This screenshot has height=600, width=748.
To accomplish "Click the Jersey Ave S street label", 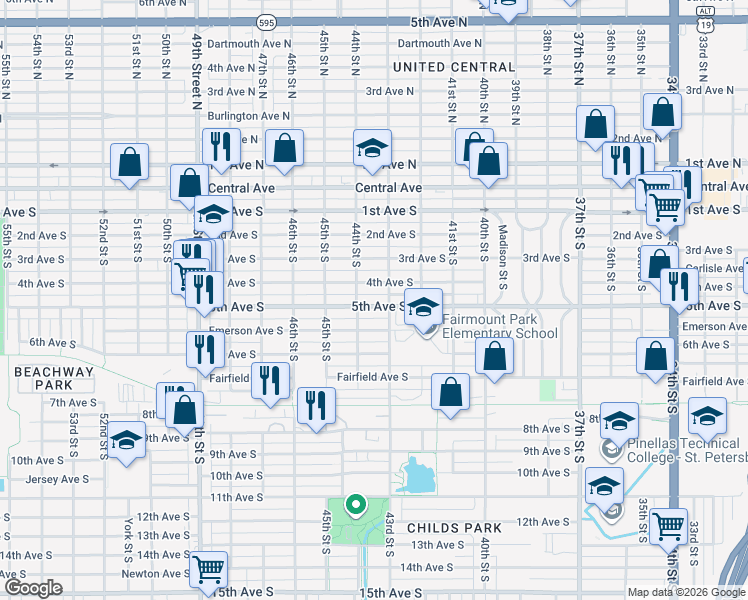I will click(57, 479).
